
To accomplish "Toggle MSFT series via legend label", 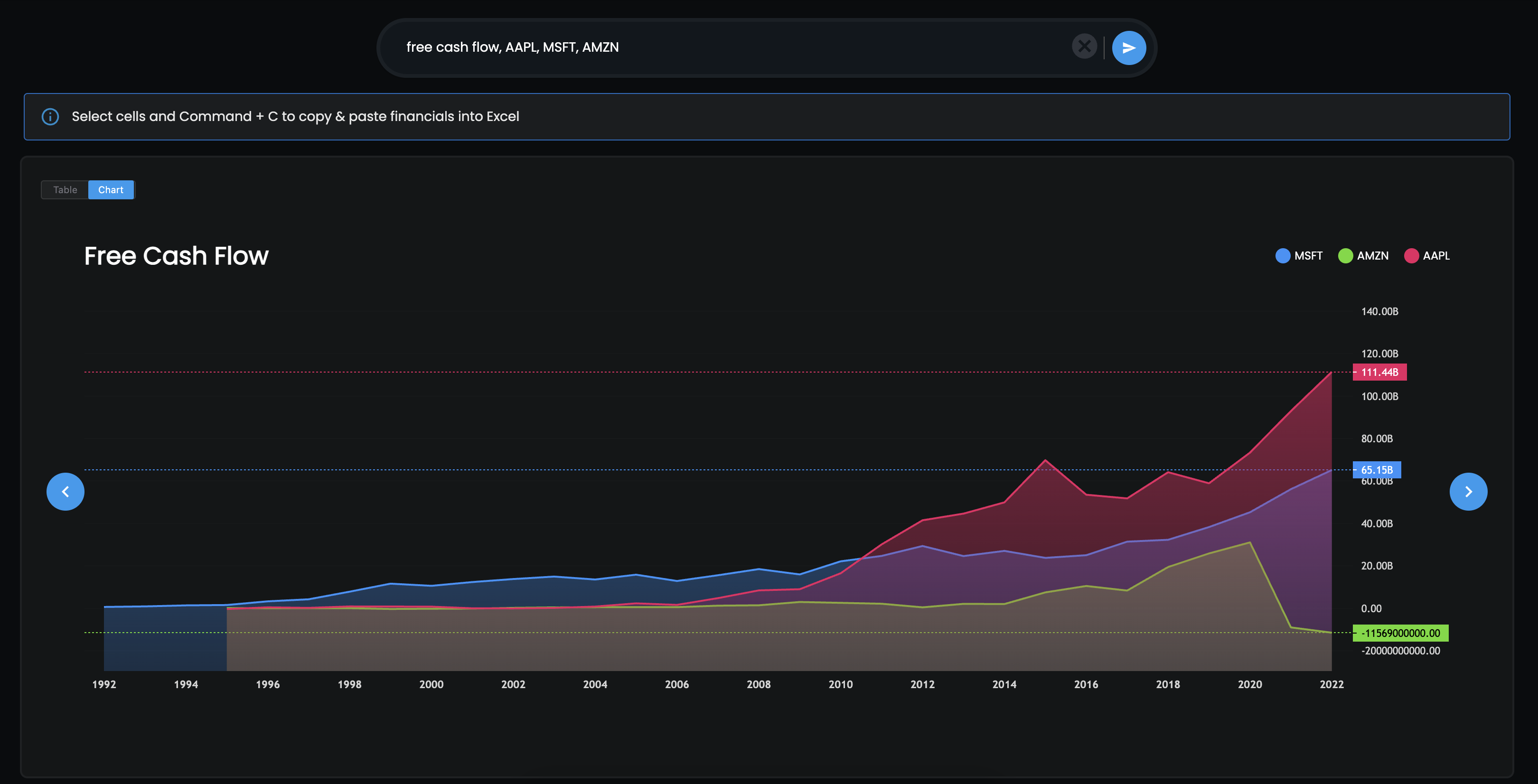I will 1308,256.
